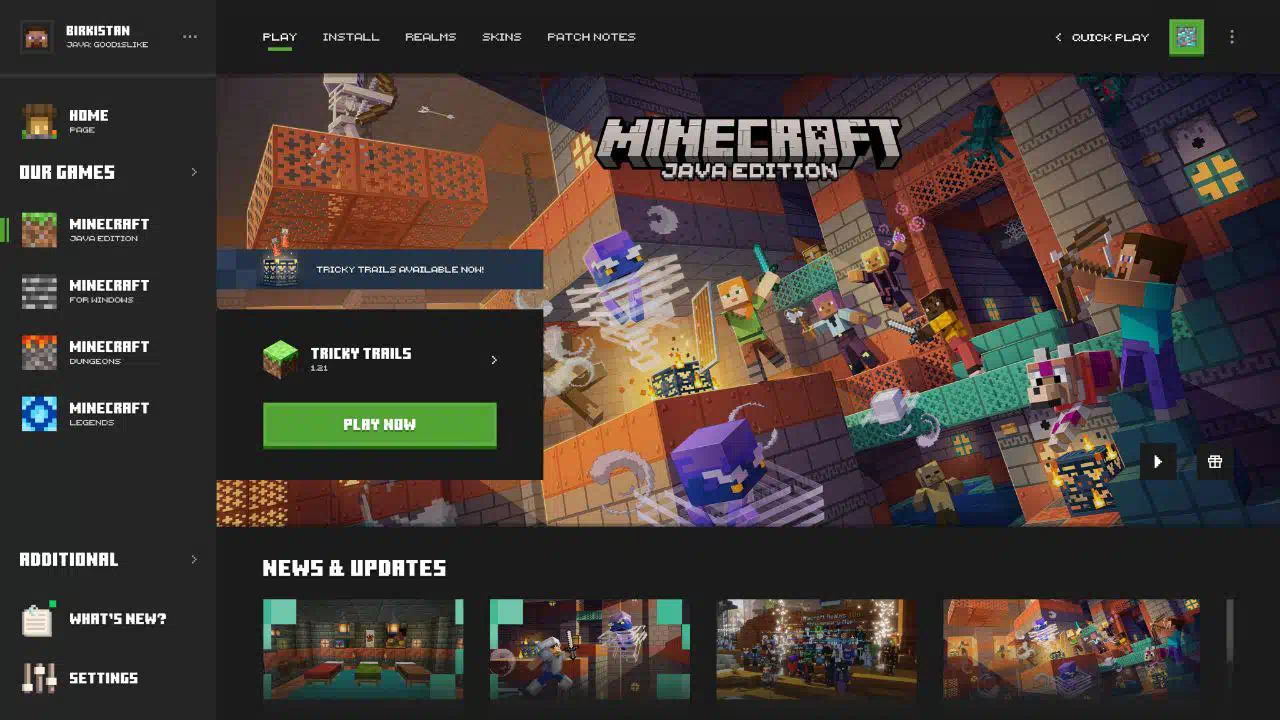1280x720 pixels.
Task: Open the Realms tab
Action: (431, 37)
